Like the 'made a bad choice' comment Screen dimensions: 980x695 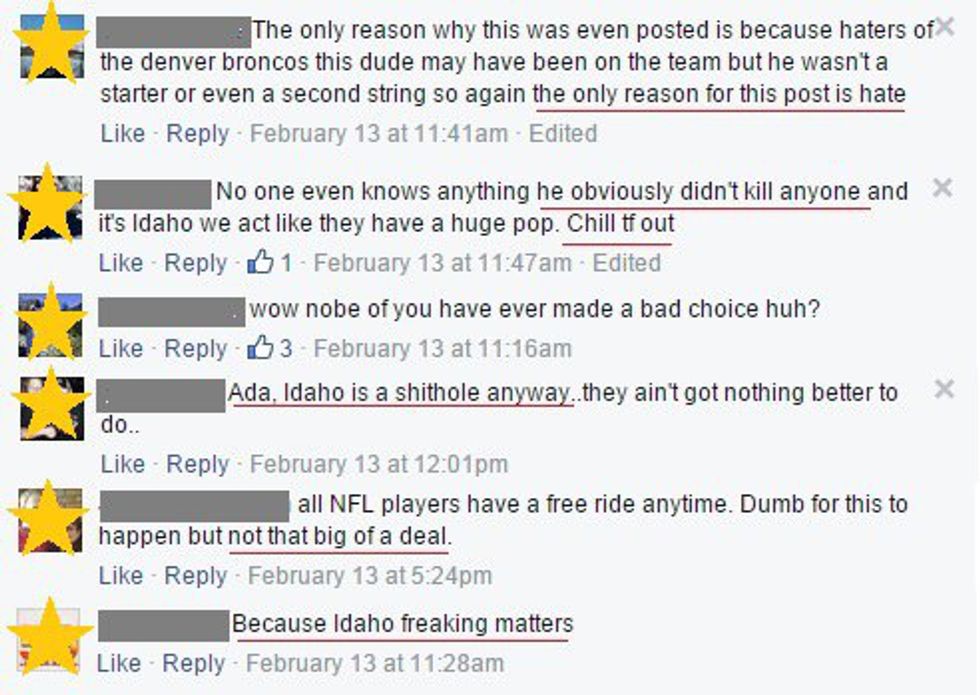pyautogui.click(x=122, y=348)
